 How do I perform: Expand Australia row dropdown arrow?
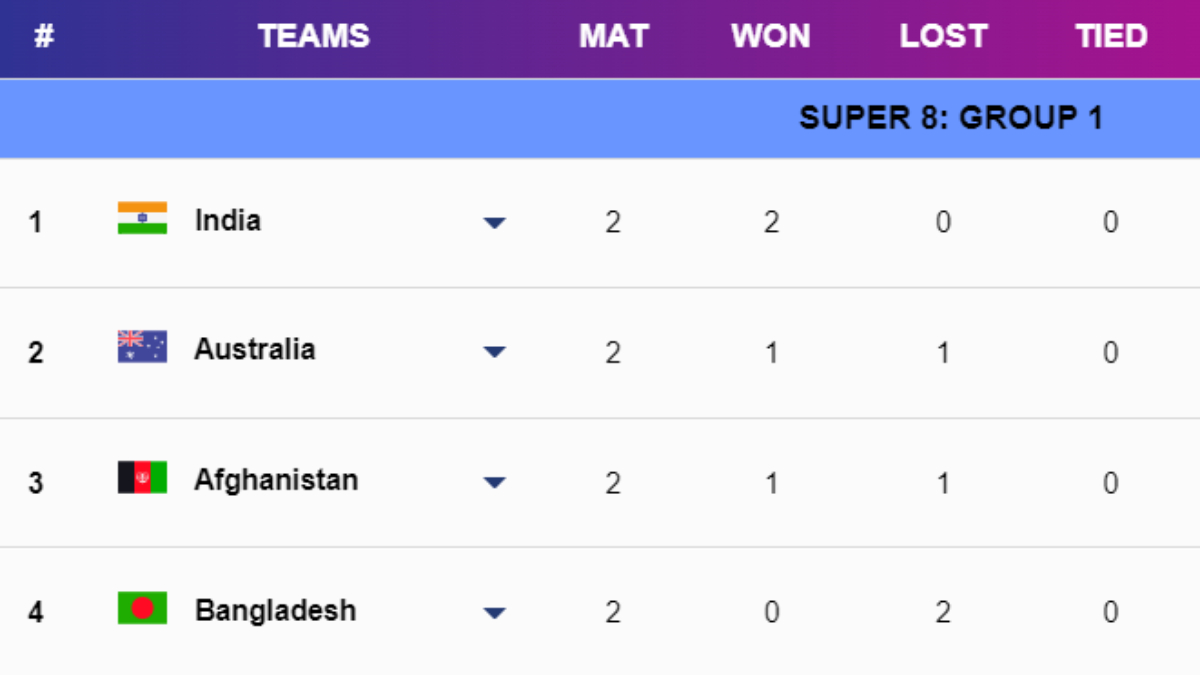[x=494, y=352]
